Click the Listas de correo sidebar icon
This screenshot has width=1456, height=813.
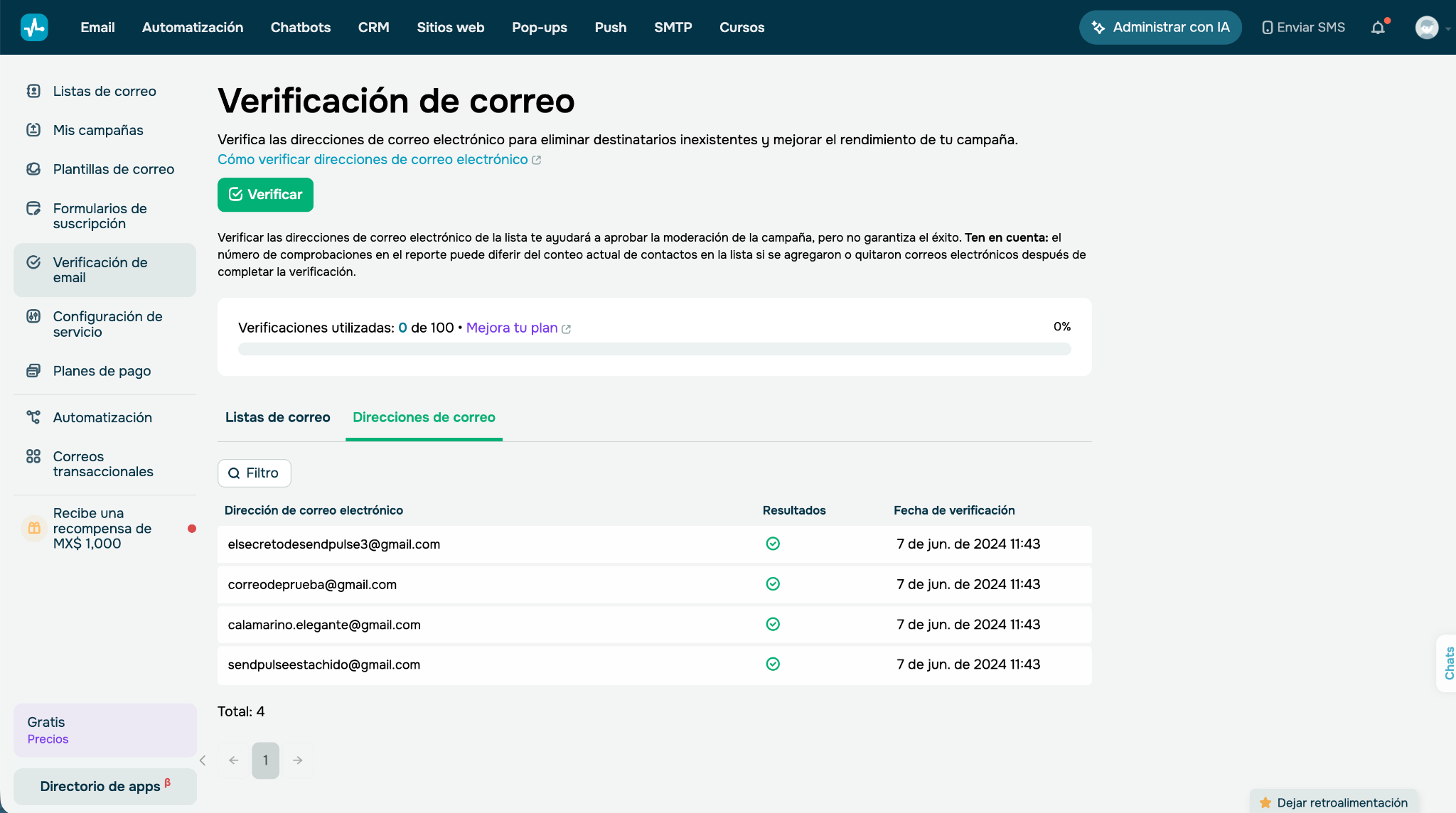tap(33, 91)
